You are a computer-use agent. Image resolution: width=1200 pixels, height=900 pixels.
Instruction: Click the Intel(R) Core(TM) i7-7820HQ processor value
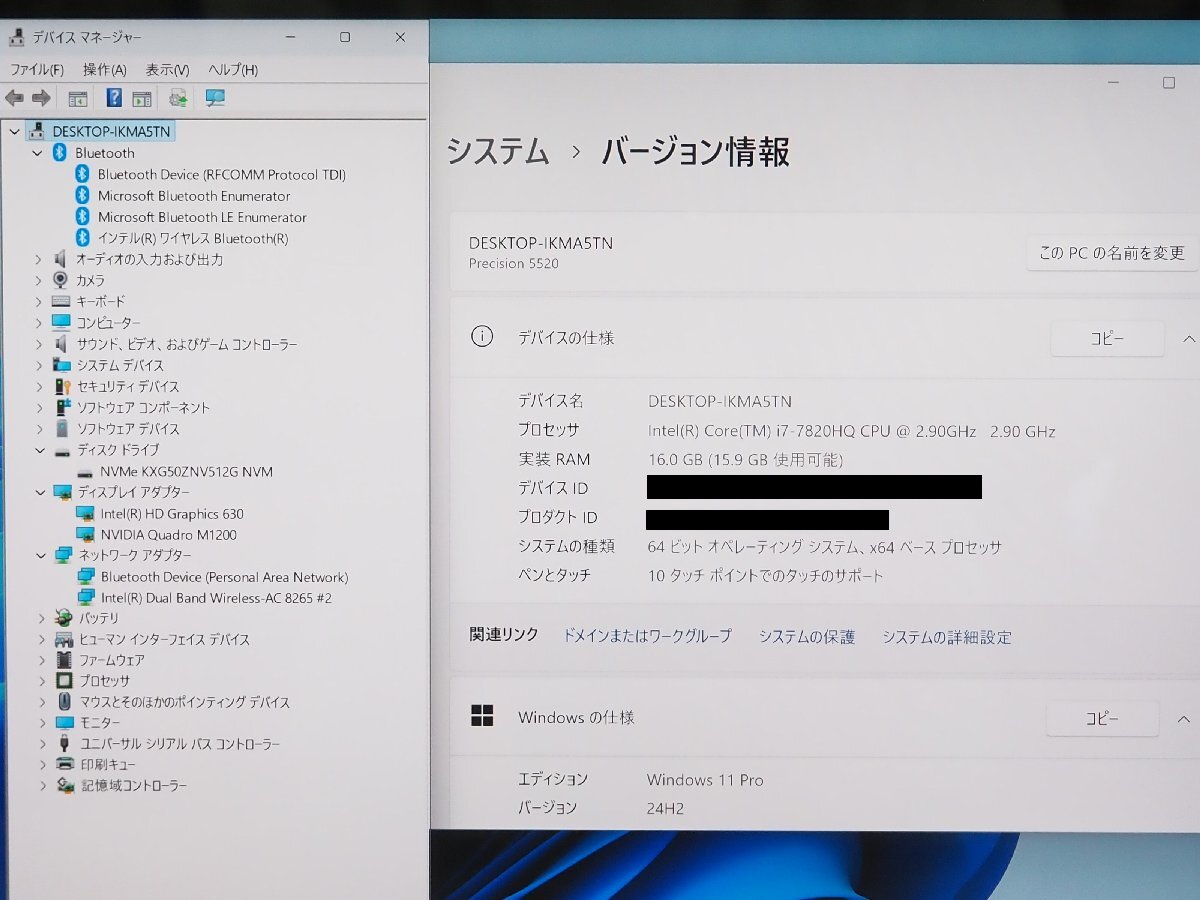coord(852,431)
